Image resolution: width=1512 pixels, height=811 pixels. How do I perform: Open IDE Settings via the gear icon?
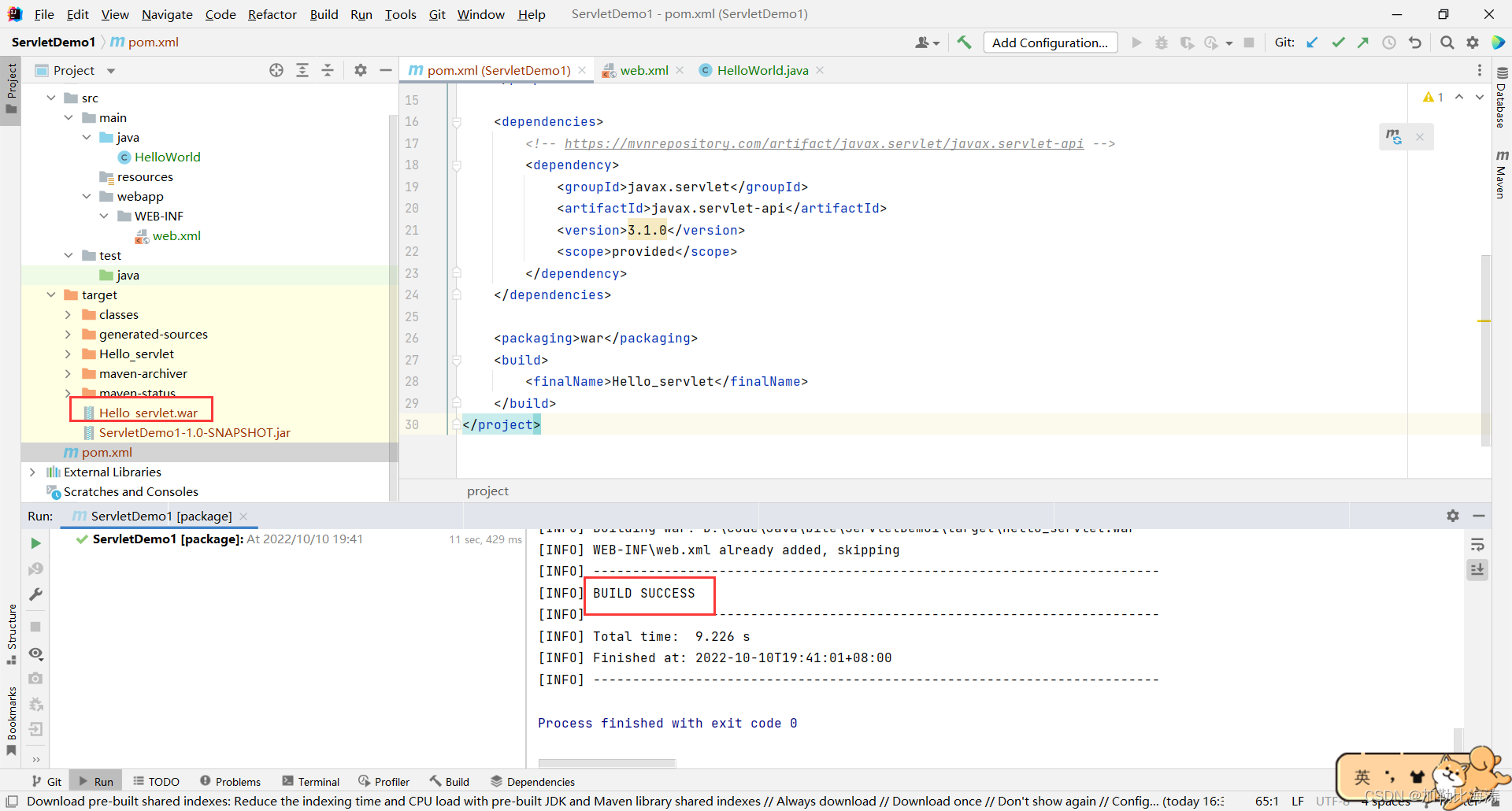(1473, 43)
